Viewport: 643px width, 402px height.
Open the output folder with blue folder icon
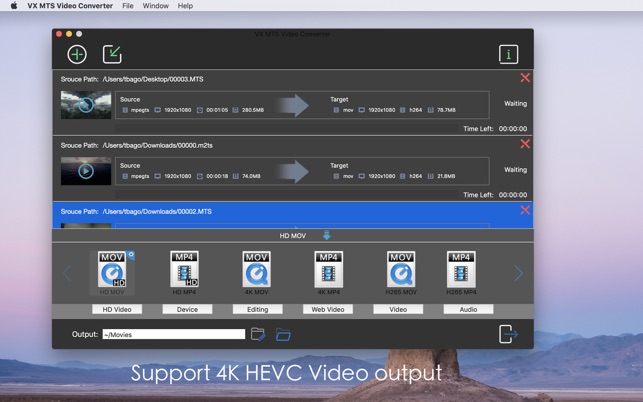click(x=283, y=335)
